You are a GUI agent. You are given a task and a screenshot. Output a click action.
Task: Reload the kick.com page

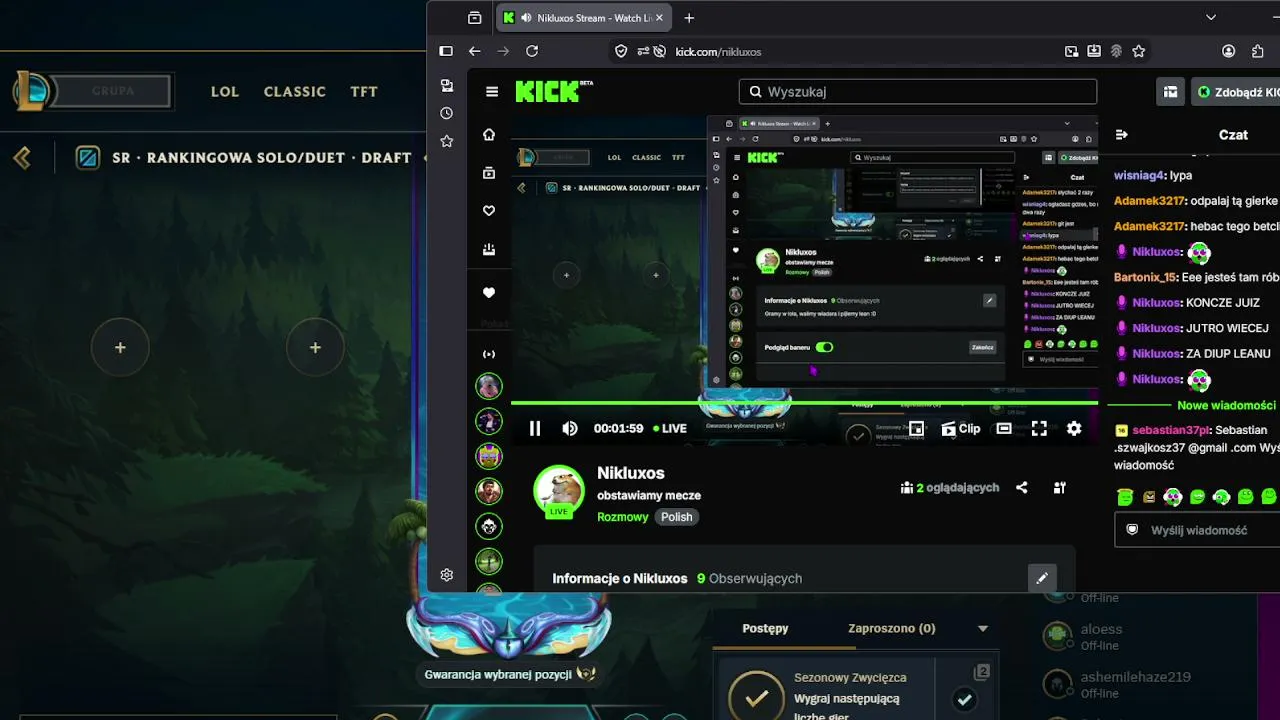pos(532,51)
